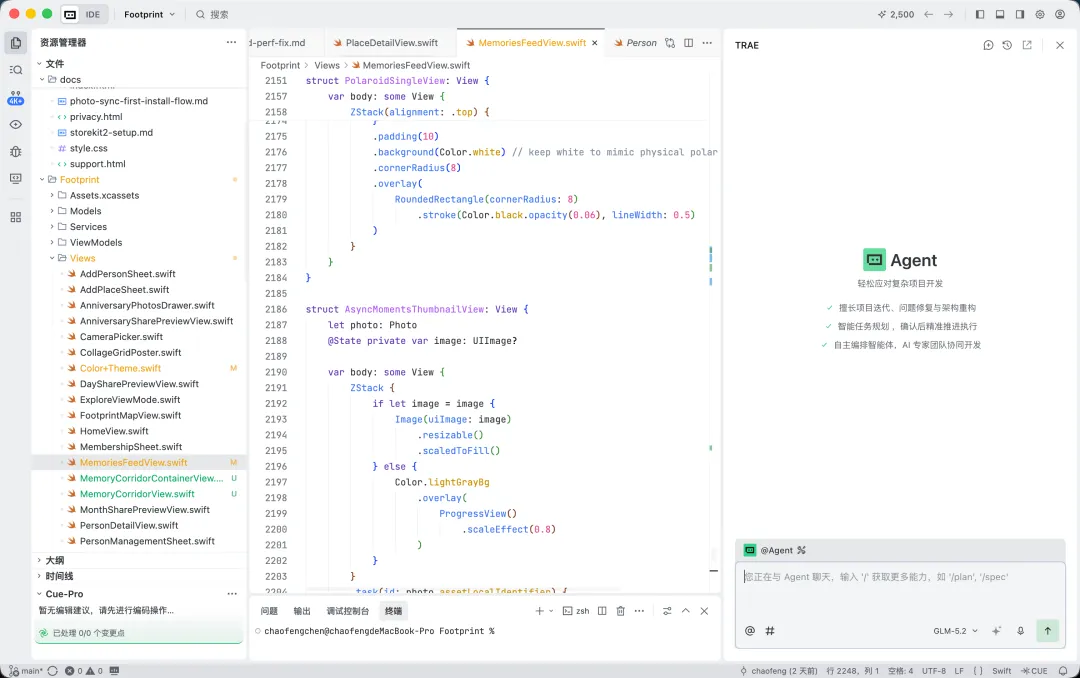The height and width of the screenshot is (678, 1080).
Task: Open the GLM-5.2 model dropdown
Action: [x=955, y=630]
